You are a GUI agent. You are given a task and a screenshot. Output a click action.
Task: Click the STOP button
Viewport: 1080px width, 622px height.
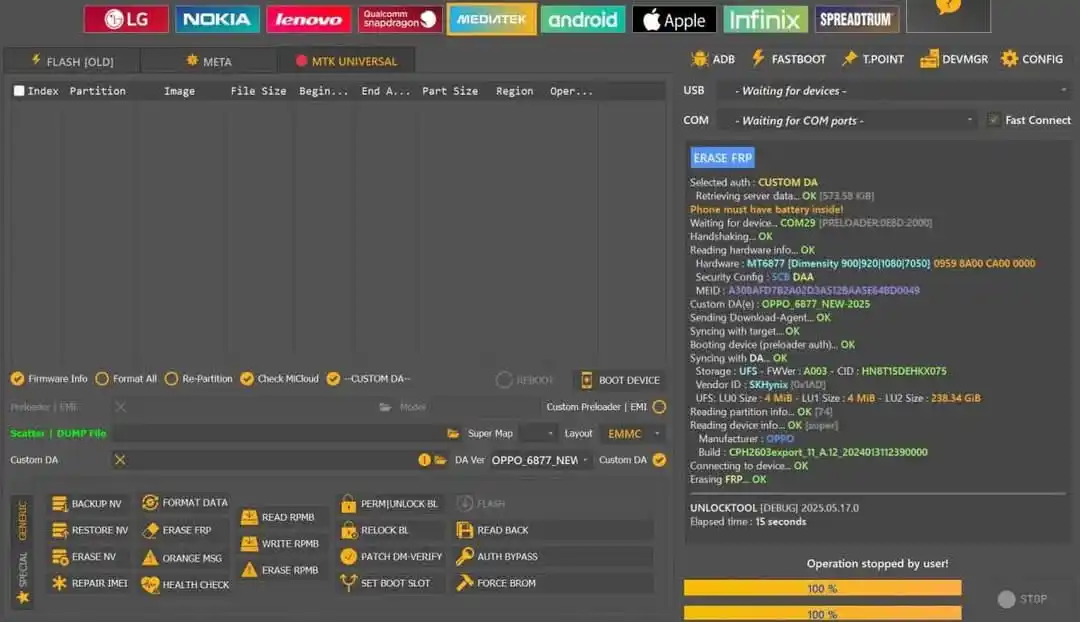point(1023,599)
